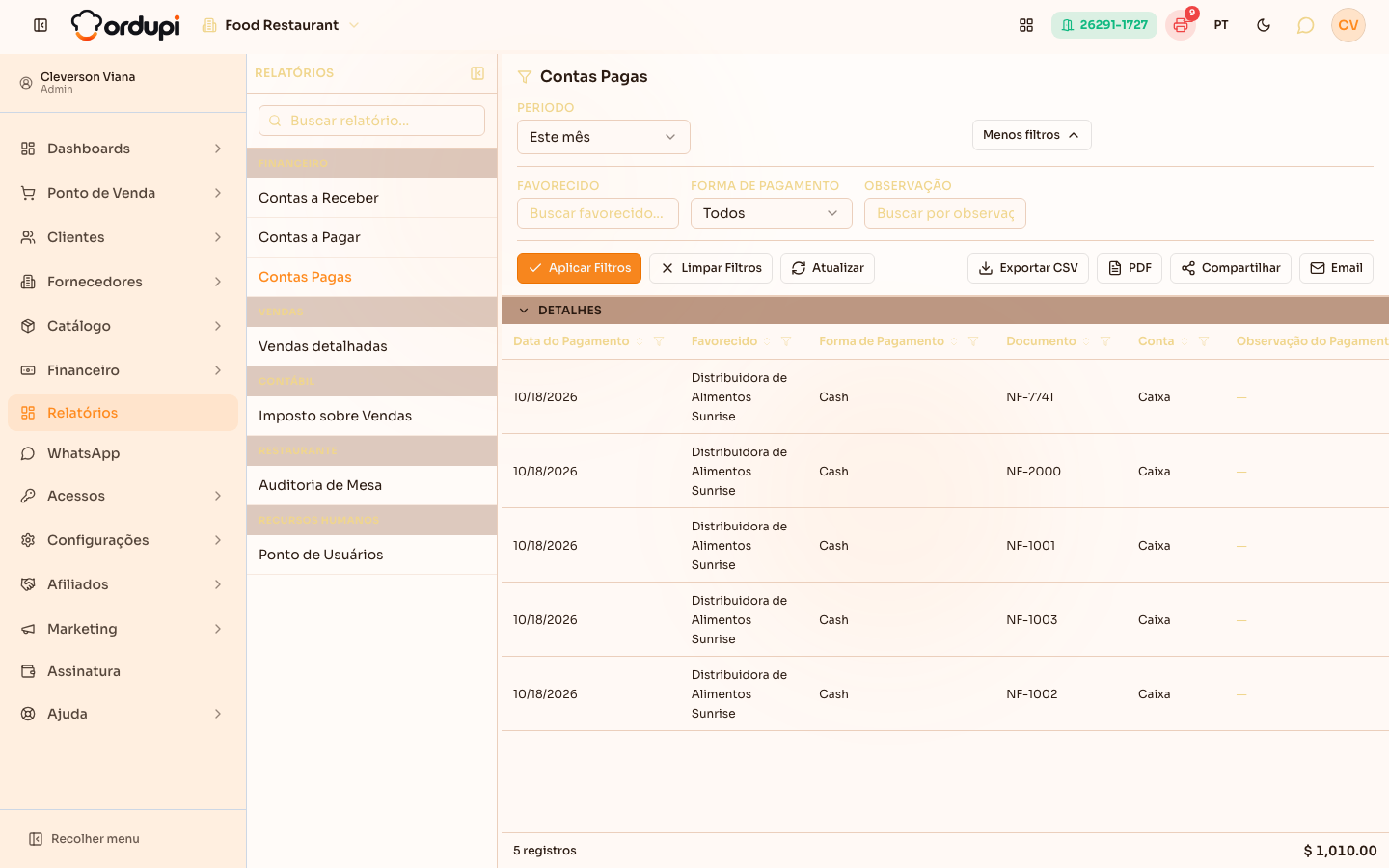The image size is (1389, 868).
Task: Open the Food Restaurant store selector
Action: pos(281,25)
